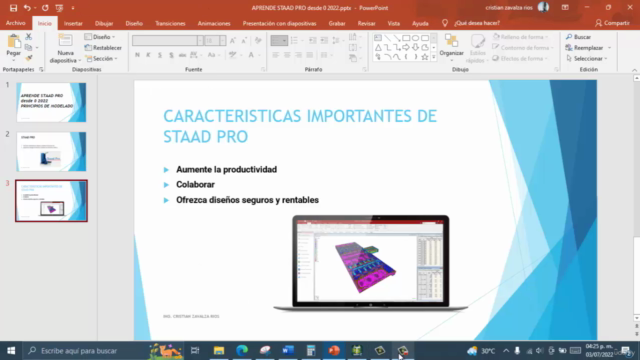The height and width of the screenshot is (360, 640).
Task: Undo the last action
Action: pyautogui.click(x=27, y=8)
